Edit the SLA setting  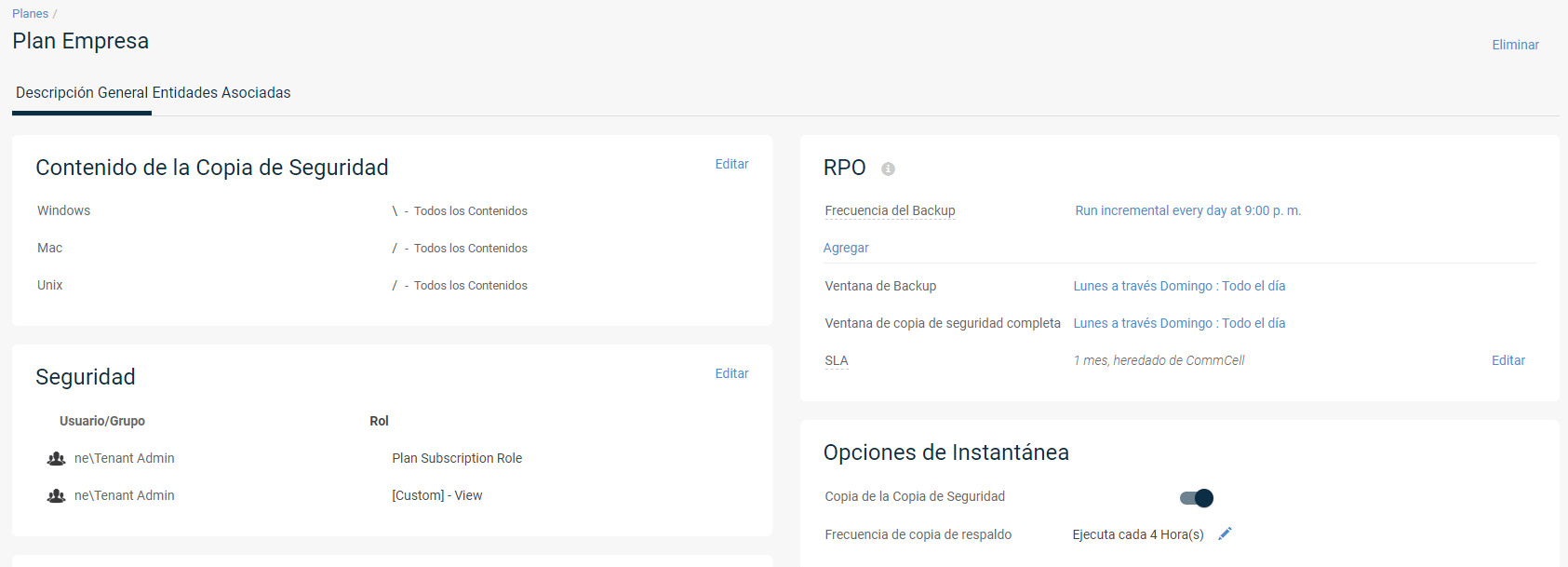click(x=1508, y=360)
